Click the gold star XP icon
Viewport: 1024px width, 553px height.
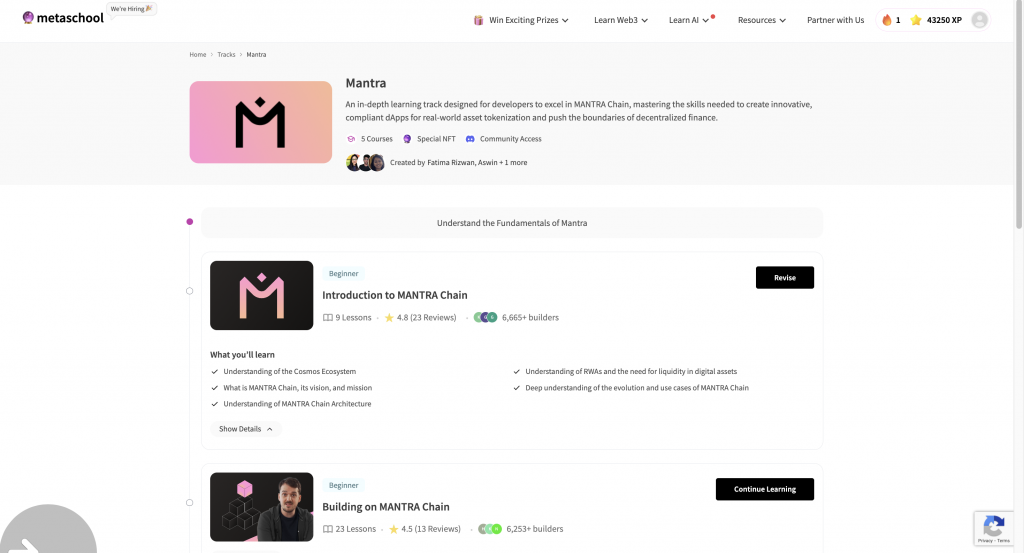tap(916, 20)
